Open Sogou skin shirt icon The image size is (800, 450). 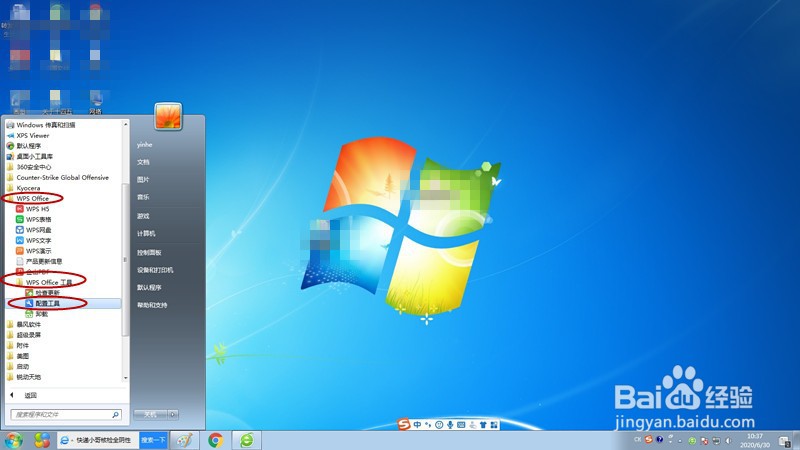[x=483, y=424]
